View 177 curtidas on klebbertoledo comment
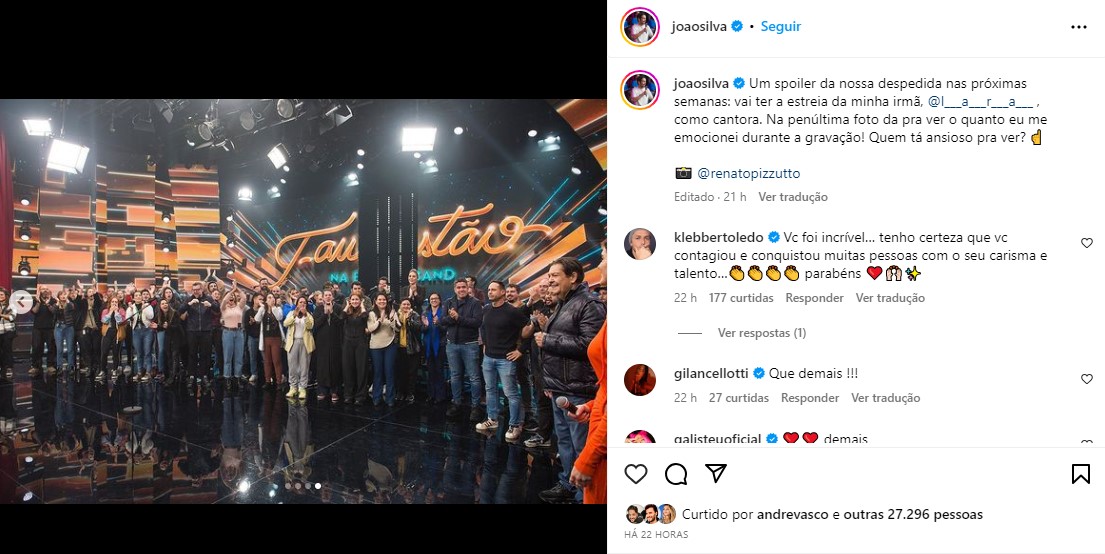The width and height of the screenshot is (1105, 554). pos(741,298)
